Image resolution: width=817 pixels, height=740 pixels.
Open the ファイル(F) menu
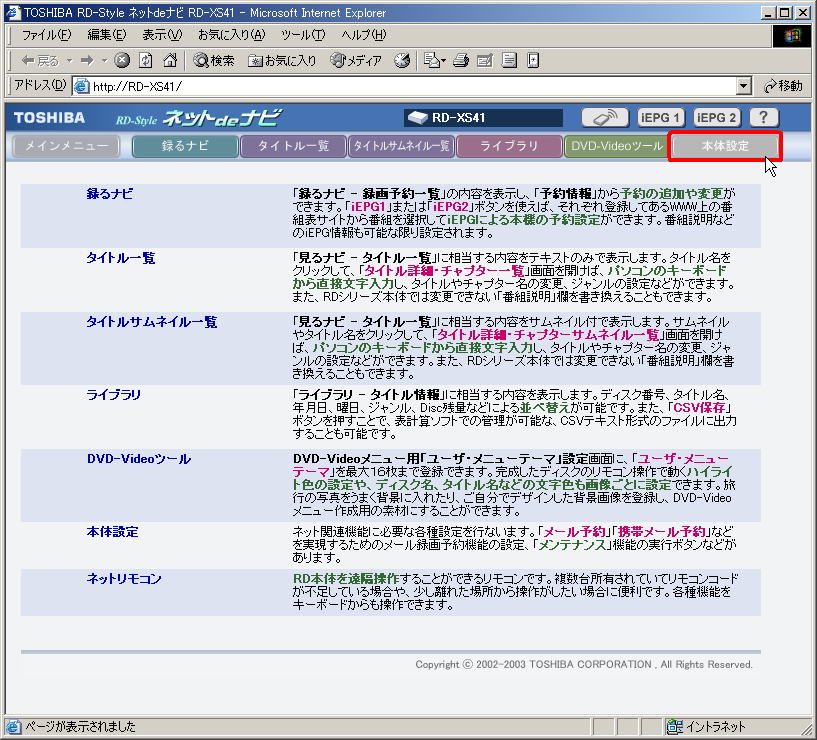pyautogui.click(x=46, y=35)
